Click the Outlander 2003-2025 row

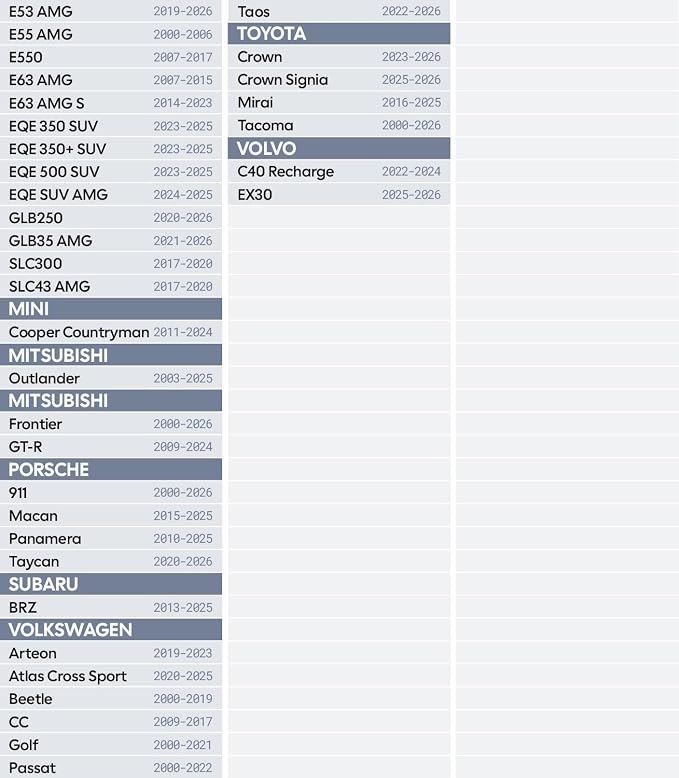pyautogui.click(x=111, y=378)
